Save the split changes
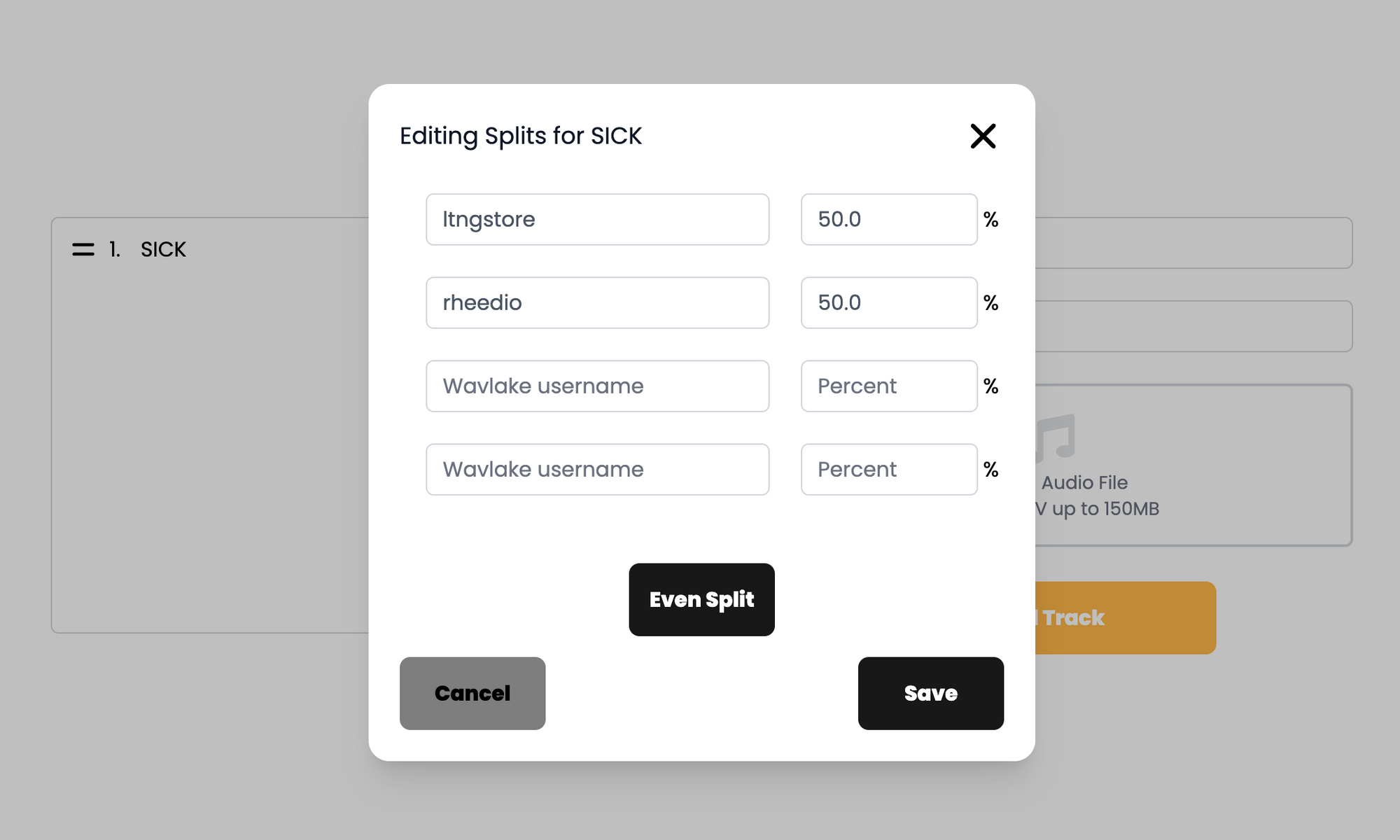1400x840 pixels. pyautogui.click(x=931, y=693)
